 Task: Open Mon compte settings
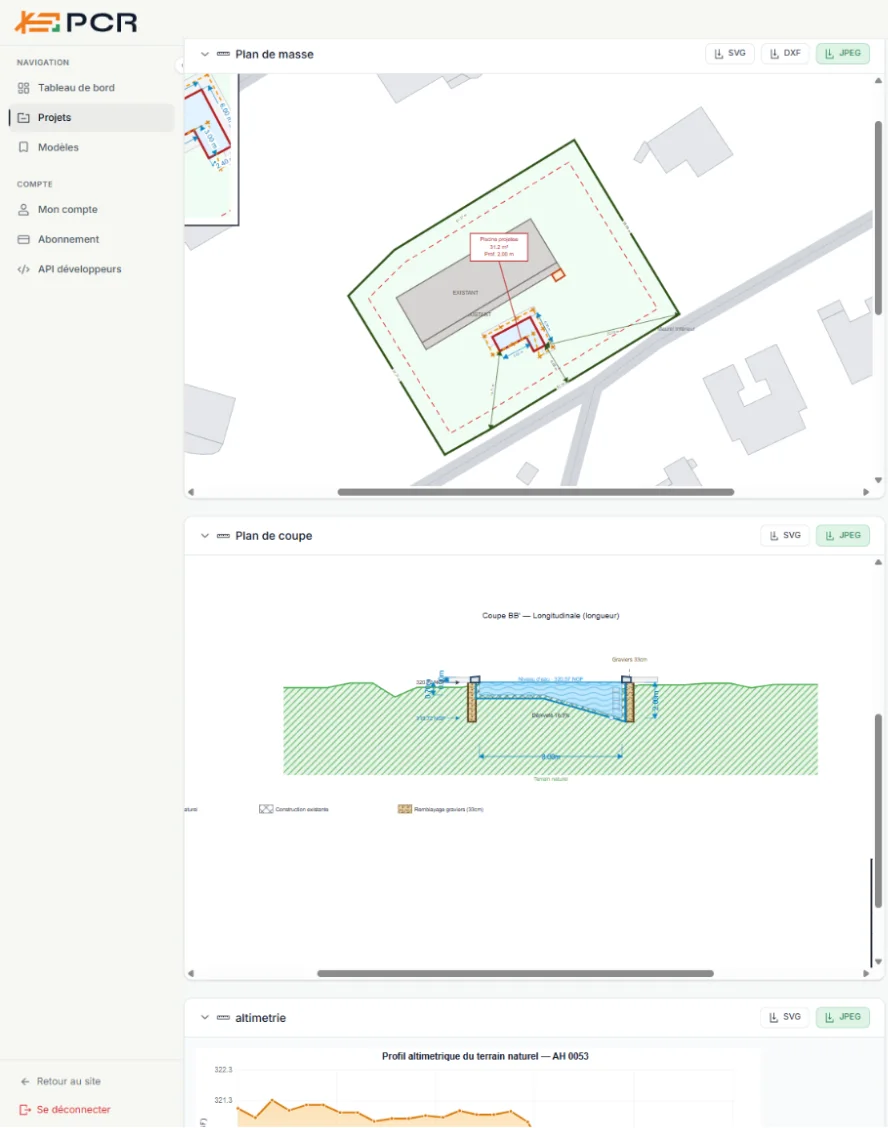pyautogui.click(x=91, y=209)
